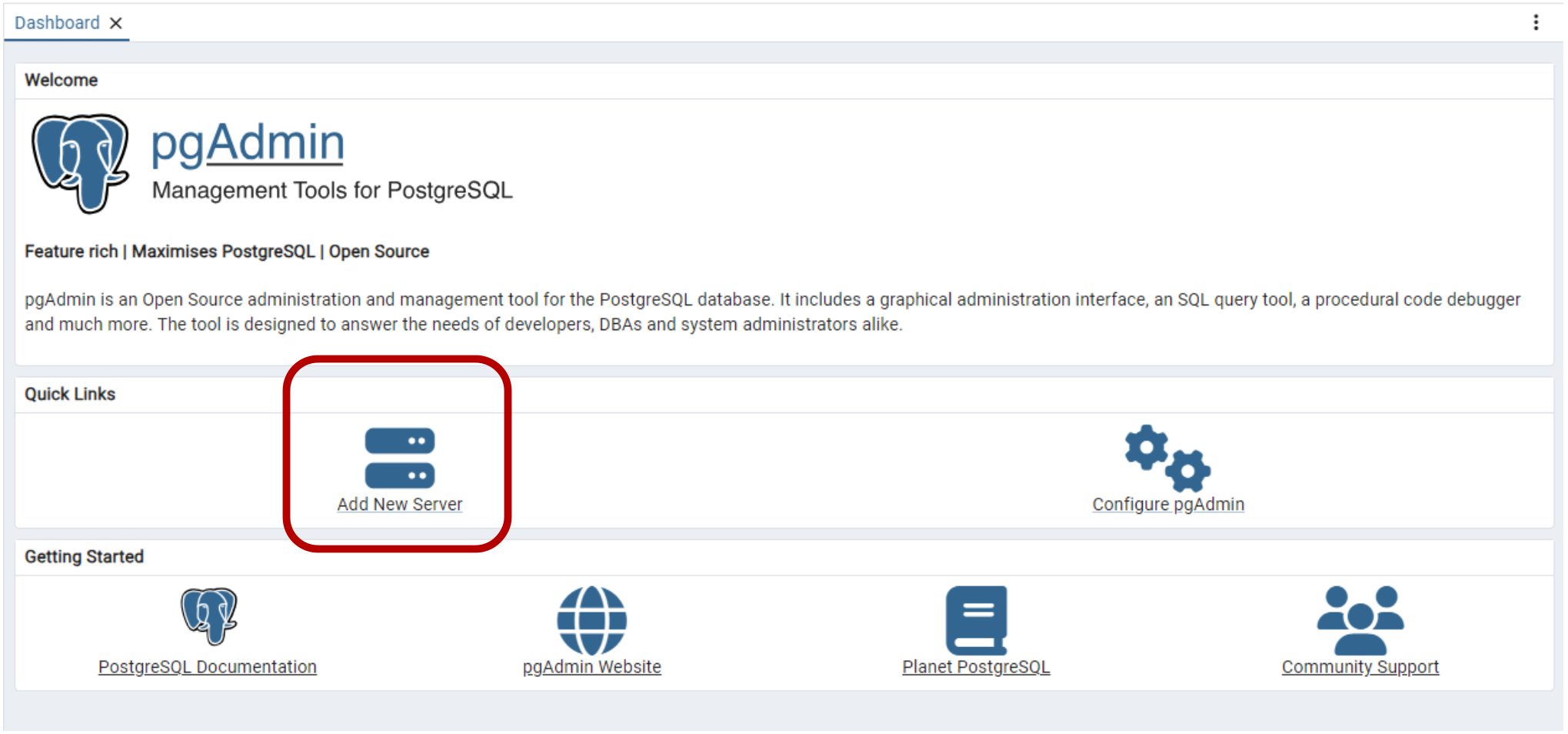The height and width of the screenshot is (734, 1568).
Task: Click the Planet PostgreSQL book icon
Action: point(976,620)
